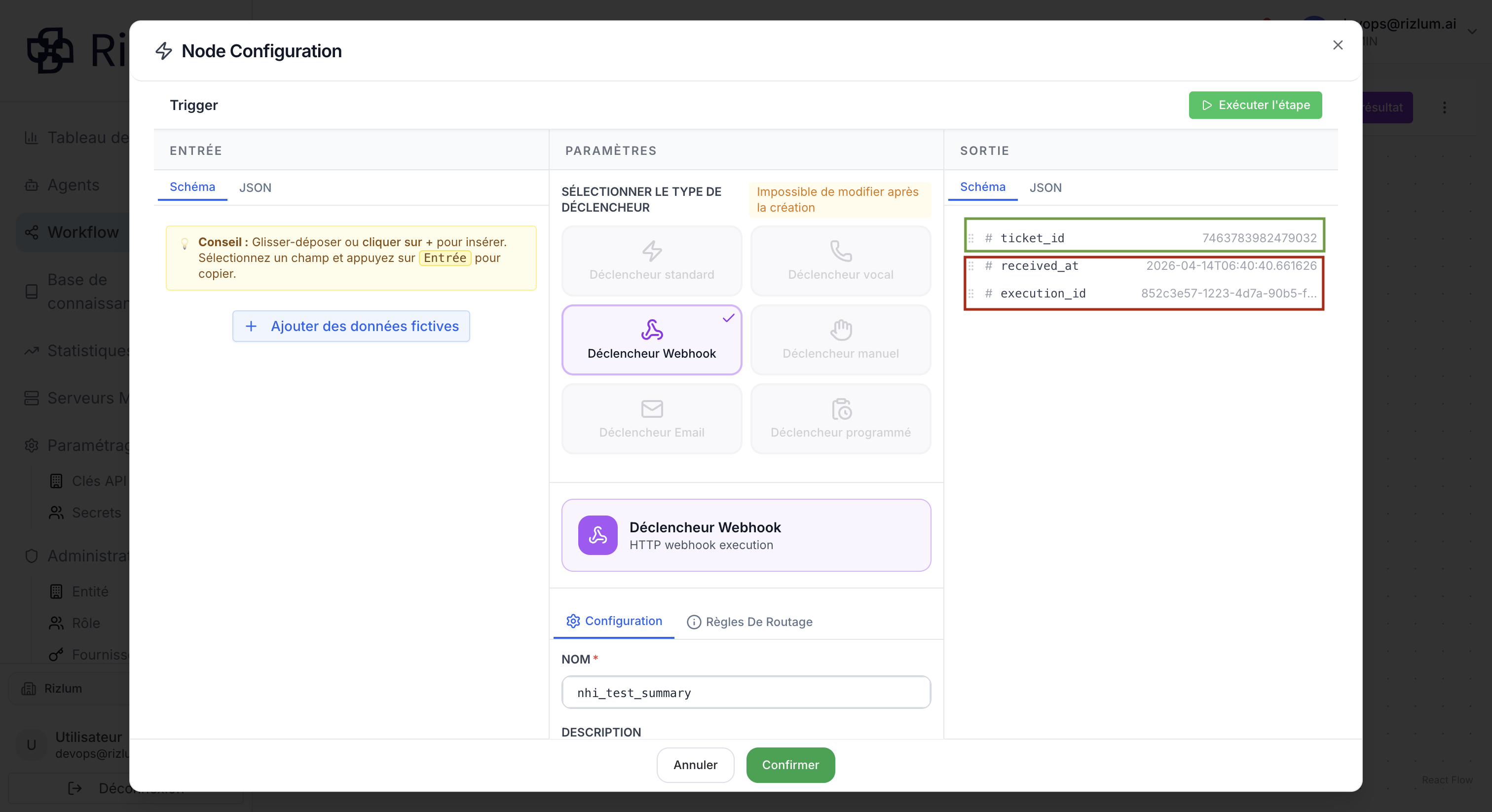The width and height of the screenshot is (1492, 812).
Task: Click the Utilisateur avatar in sidebar
Action: click(x=31, y=744)
